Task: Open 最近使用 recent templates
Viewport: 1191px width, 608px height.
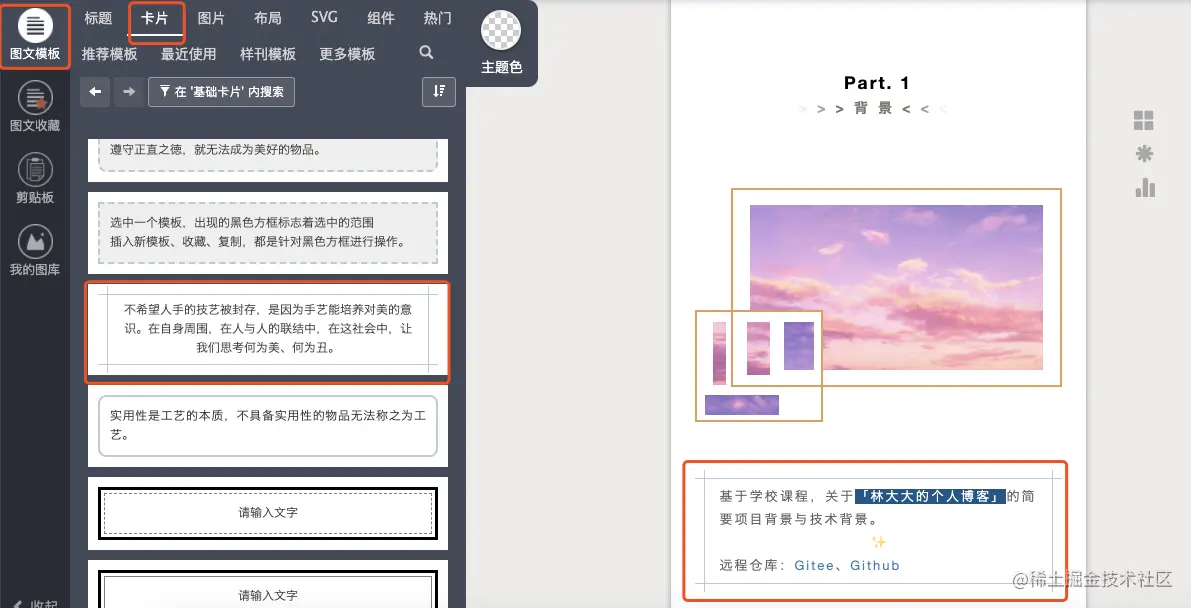Action: (x=188, y=54)
